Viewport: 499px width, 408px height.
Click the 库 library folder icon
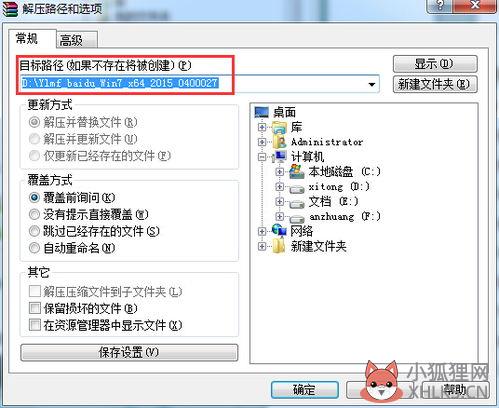[x=279, y=128]
